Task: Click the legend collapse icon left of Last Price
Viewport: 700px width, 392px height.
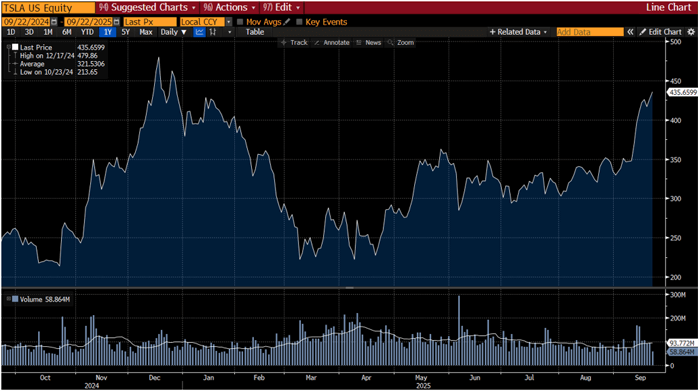Action: click(x=8, y=47)
